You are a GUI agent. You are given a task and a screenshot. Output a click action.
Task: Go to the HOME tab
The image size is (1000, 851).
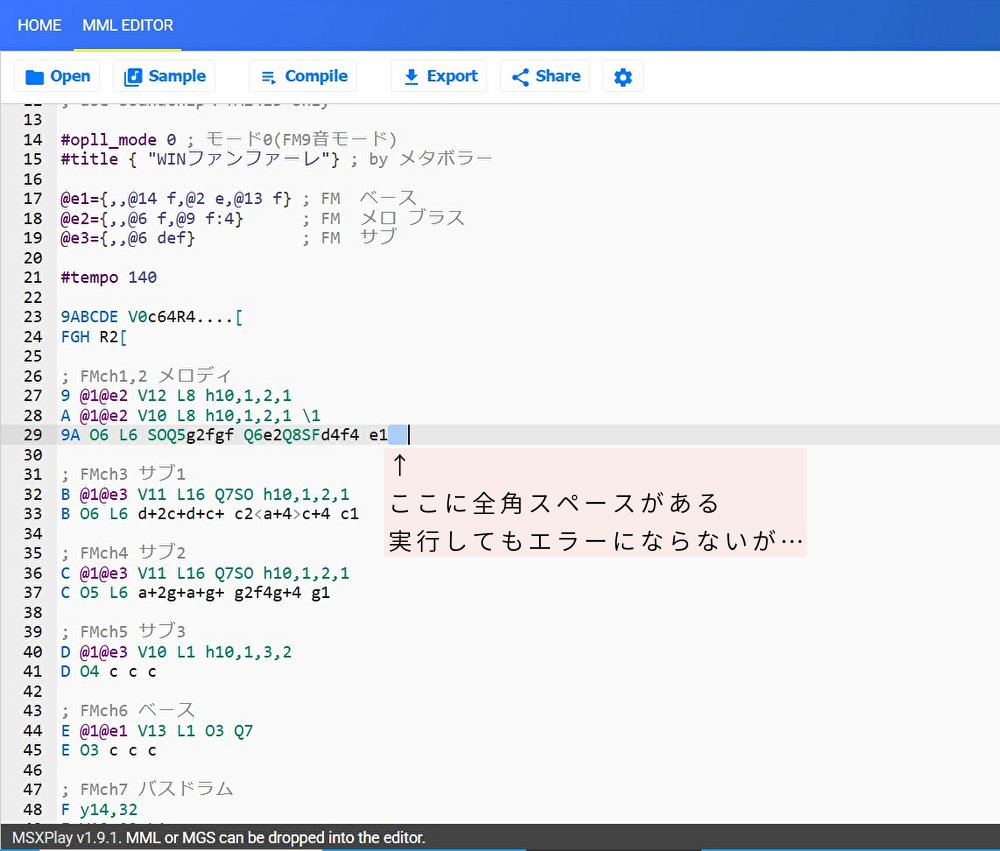[x=40, y=25]
